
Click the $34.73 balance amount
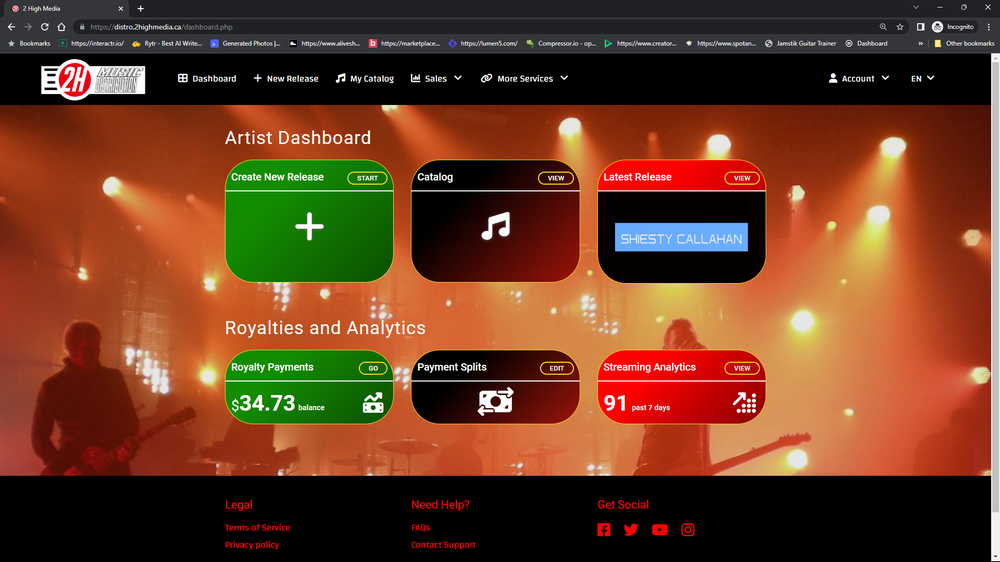(x=263, y=403)
